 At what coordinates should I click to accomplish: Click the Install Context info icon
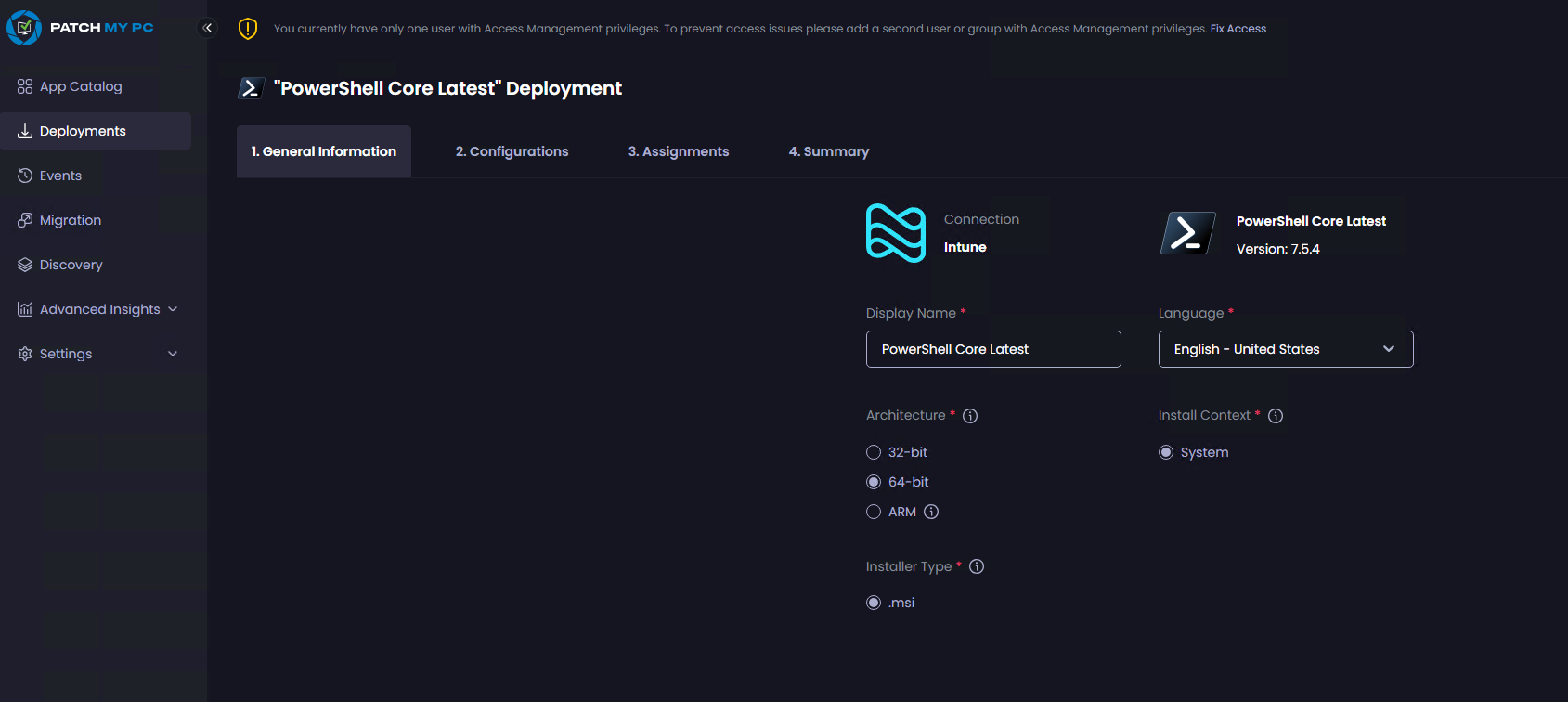(x=1276, y=416)
